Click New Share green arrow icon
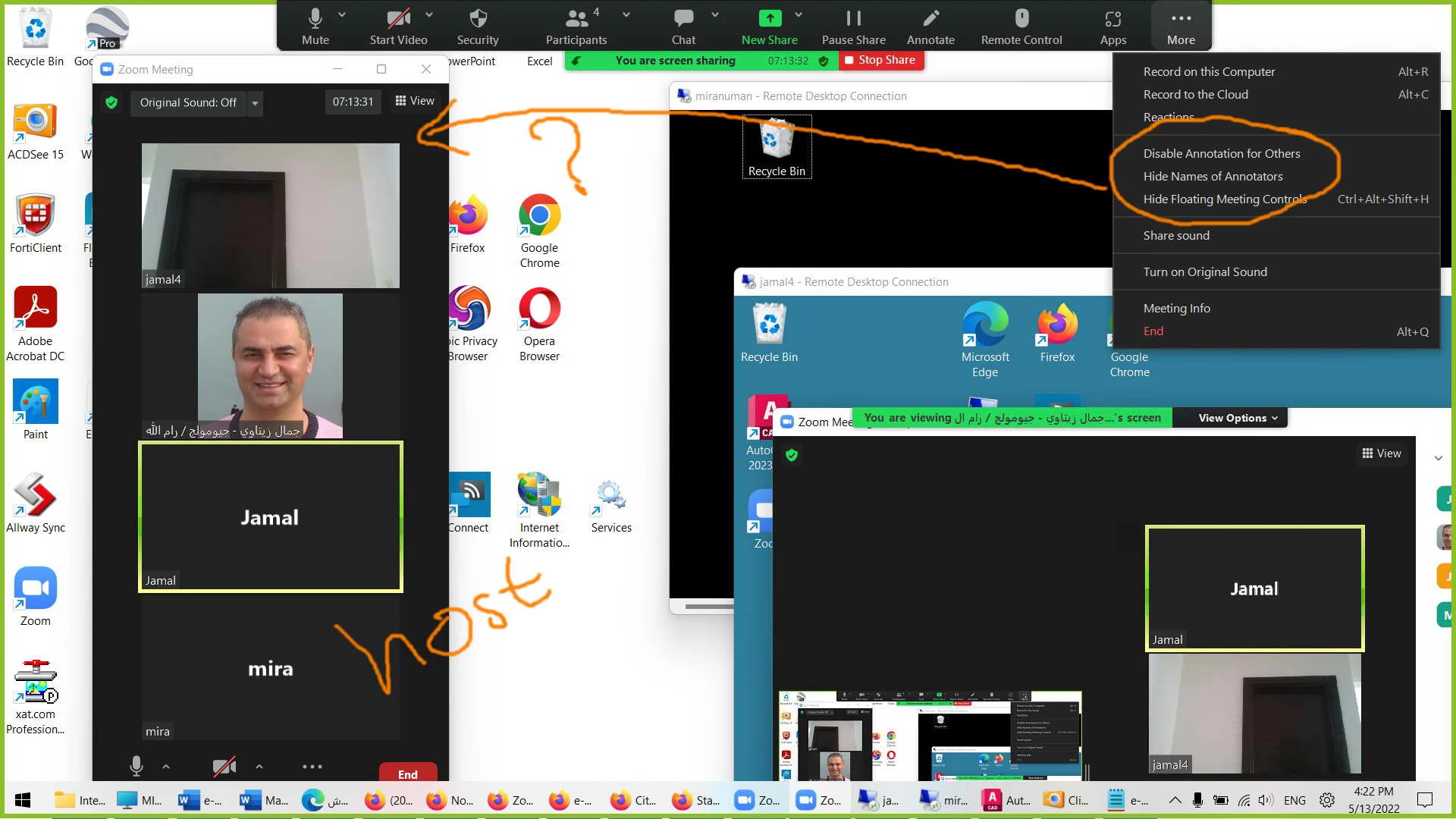The width and height of the screenshot is (1456, 819). point(769,18)
